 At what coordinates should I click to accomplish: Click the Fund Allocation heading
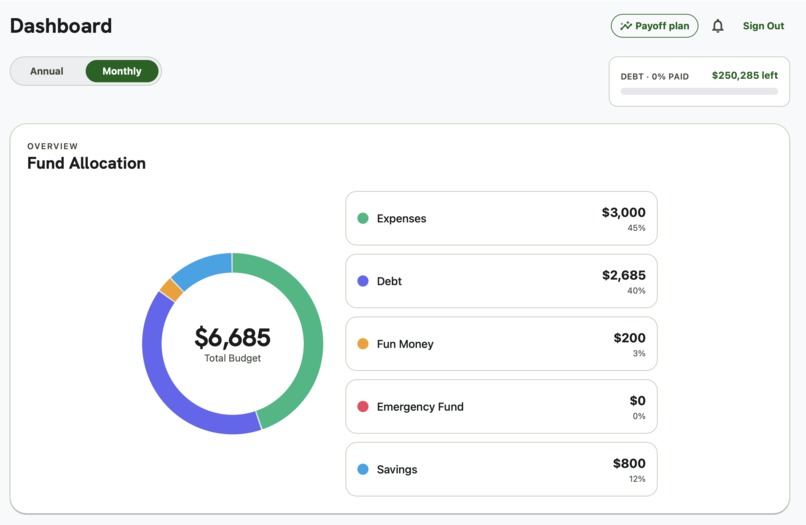click(86, 163)
